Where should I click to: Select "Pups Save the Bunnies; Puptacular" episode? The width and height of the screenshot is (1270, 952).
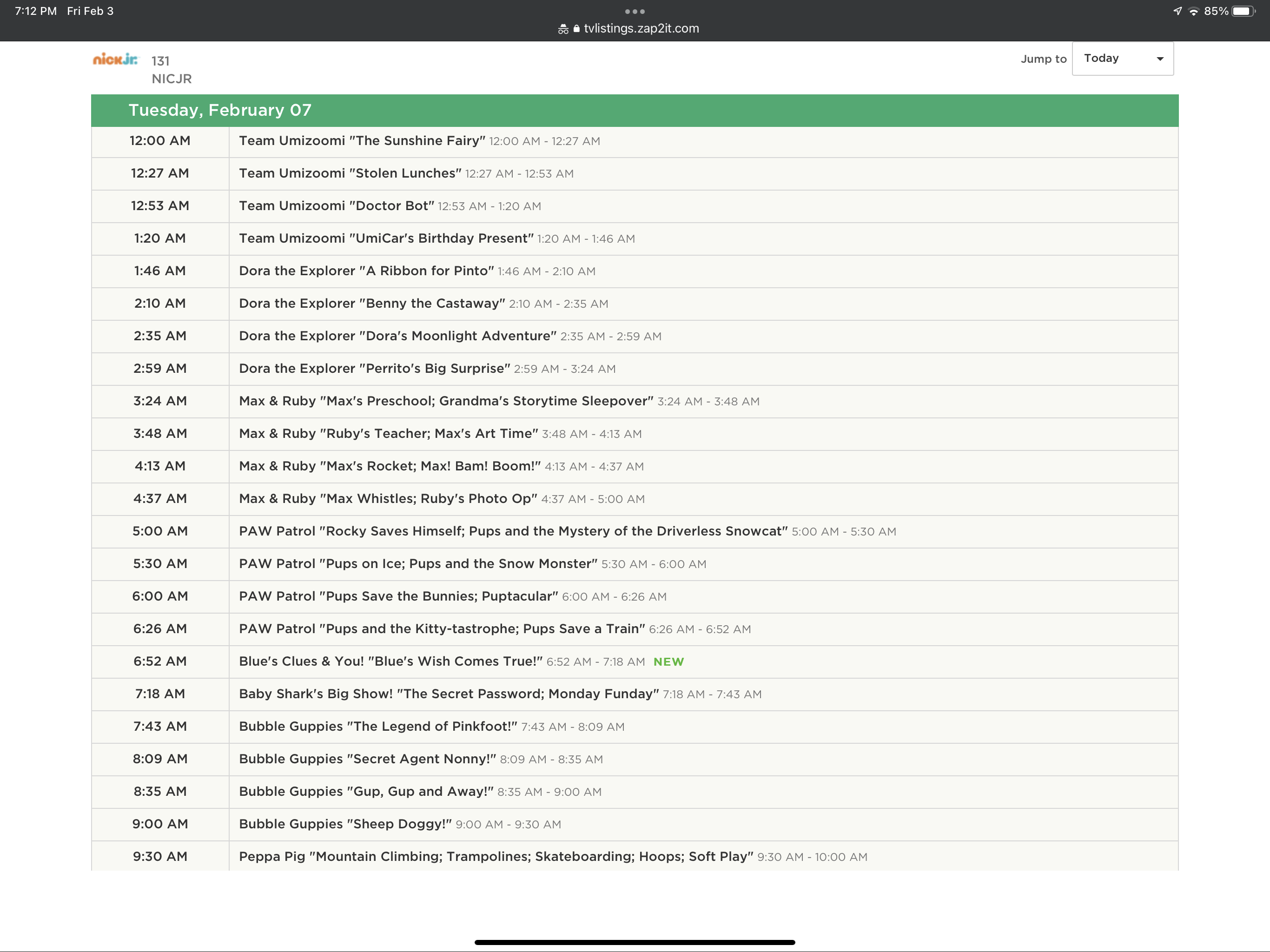point(398,596)
